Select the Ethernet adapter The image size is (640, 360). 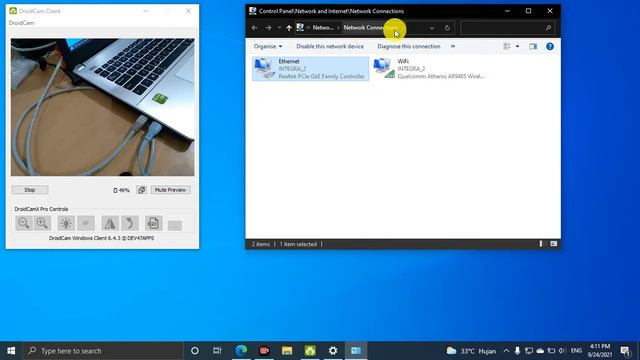311,69
